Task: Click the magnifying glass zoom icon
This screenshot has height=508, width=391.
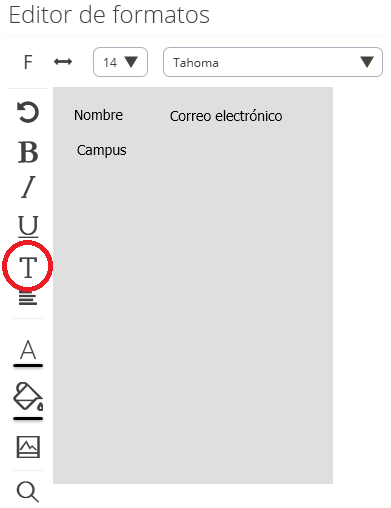Action: point(28,492)
